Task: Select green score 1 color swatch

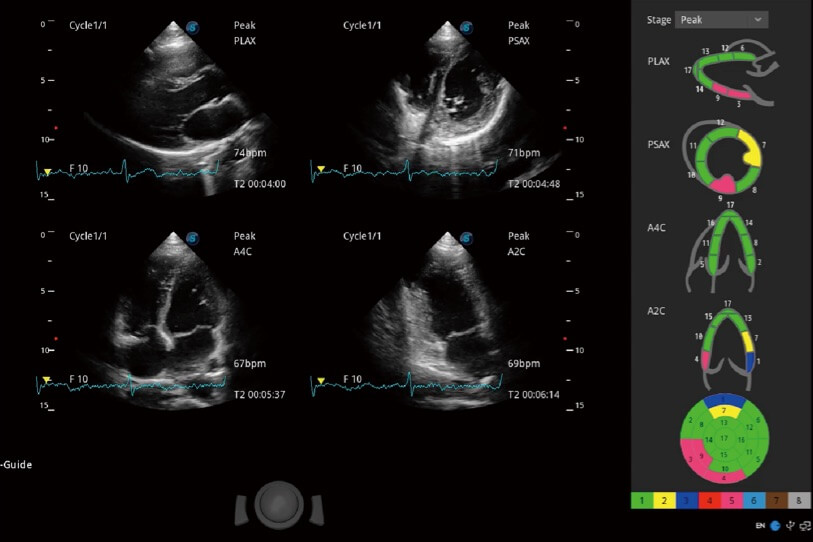Action: [x=642, y=501]
